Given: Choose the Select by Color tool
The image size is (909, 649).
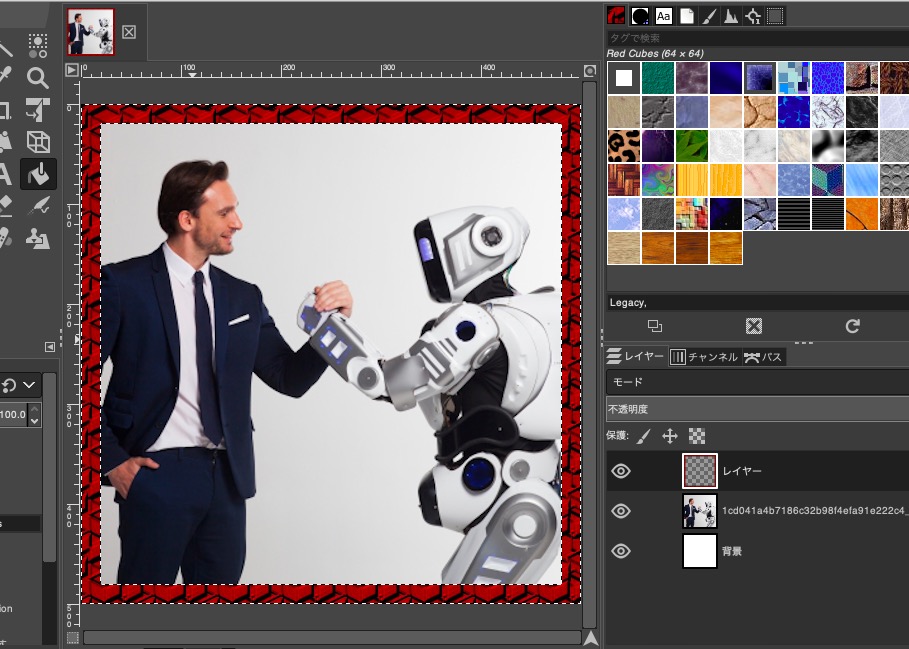Looking at the screenshot, I should (38, 45).
